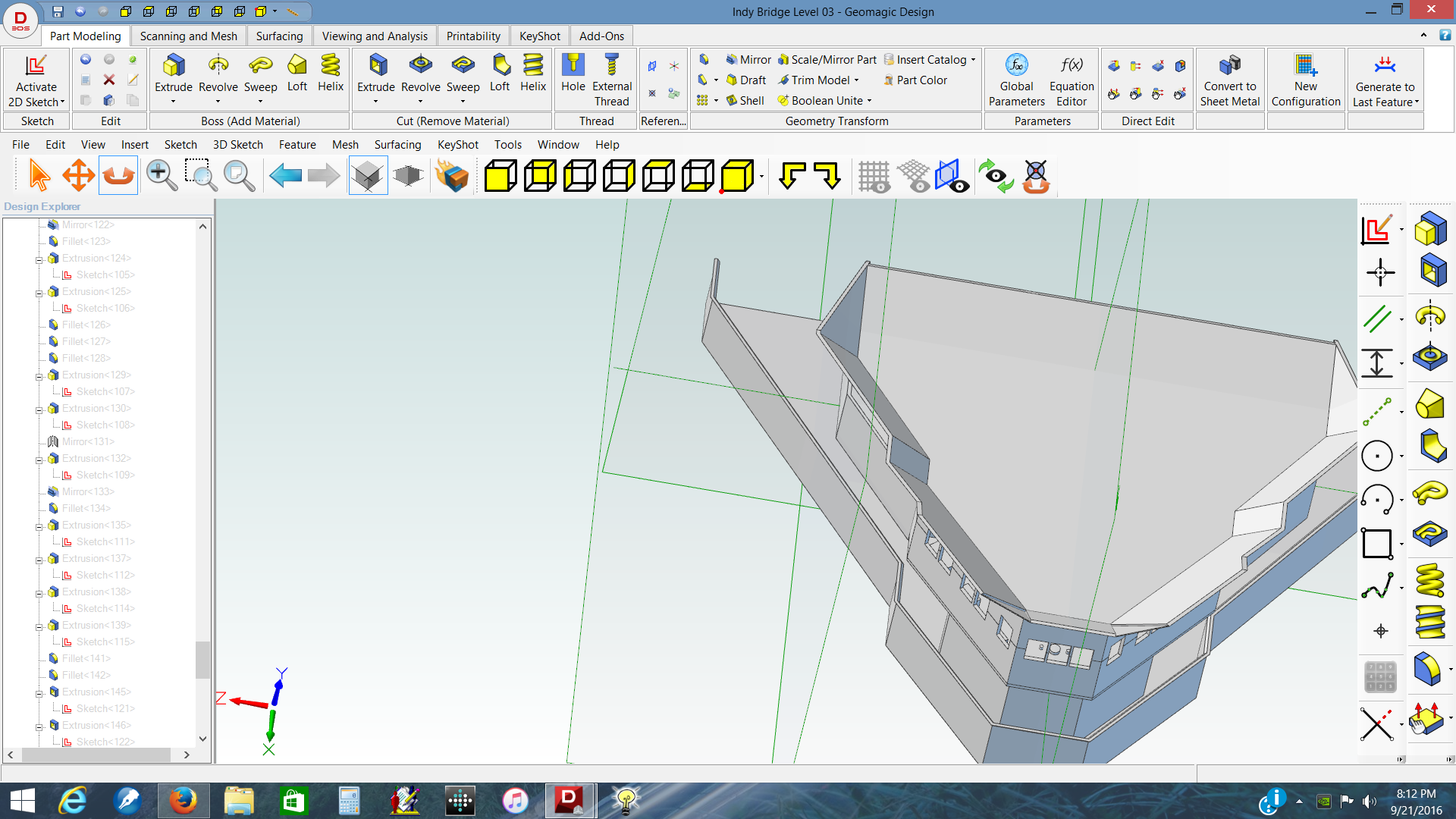1456x819 pixels.
Task: Collapse Extrusion<145> tree node
Action: pos(39,692)
